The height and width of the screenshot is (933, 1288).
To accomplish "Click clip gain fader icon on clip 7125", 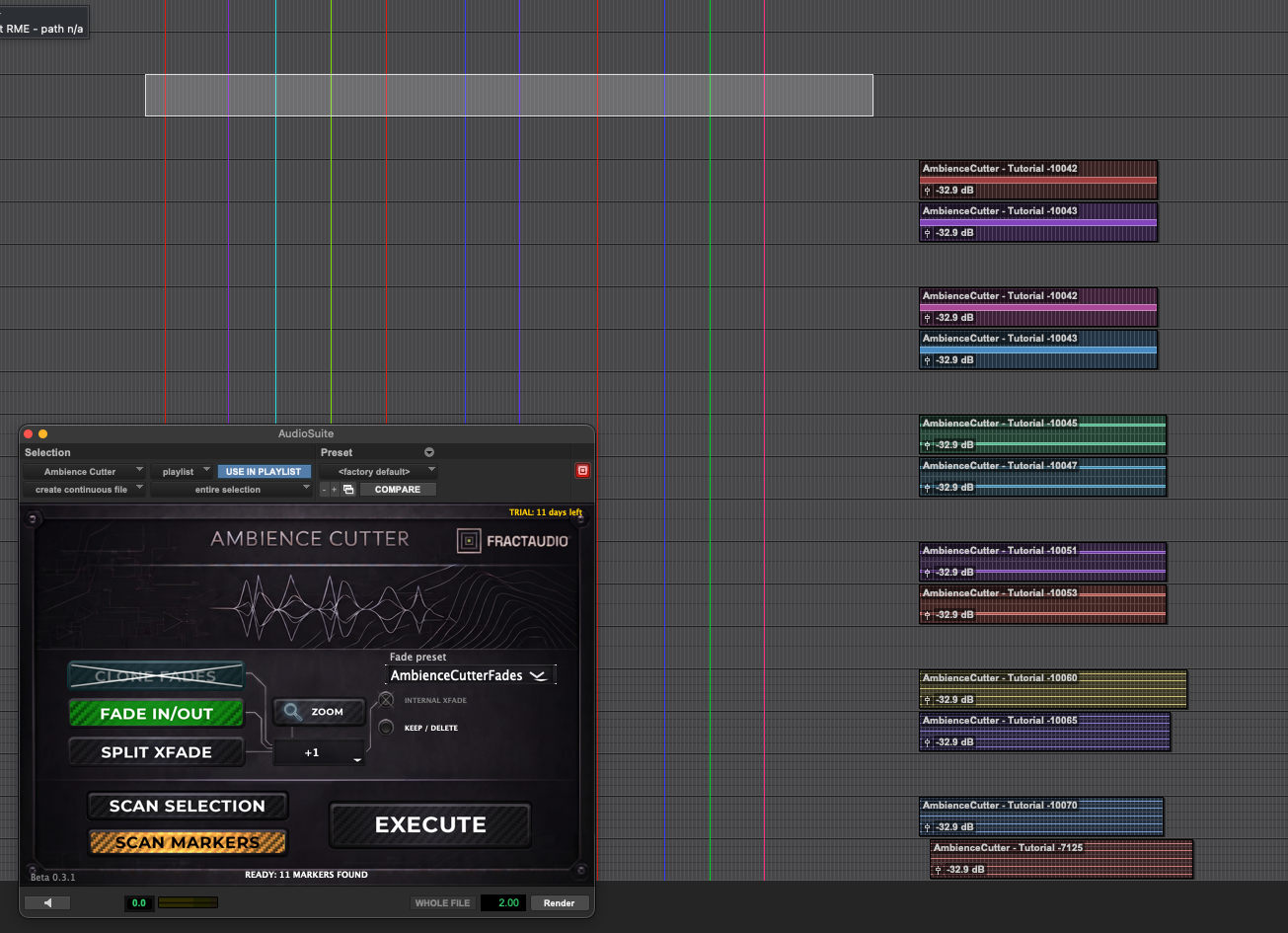I will pyautogui.click(x=938, y=870).
